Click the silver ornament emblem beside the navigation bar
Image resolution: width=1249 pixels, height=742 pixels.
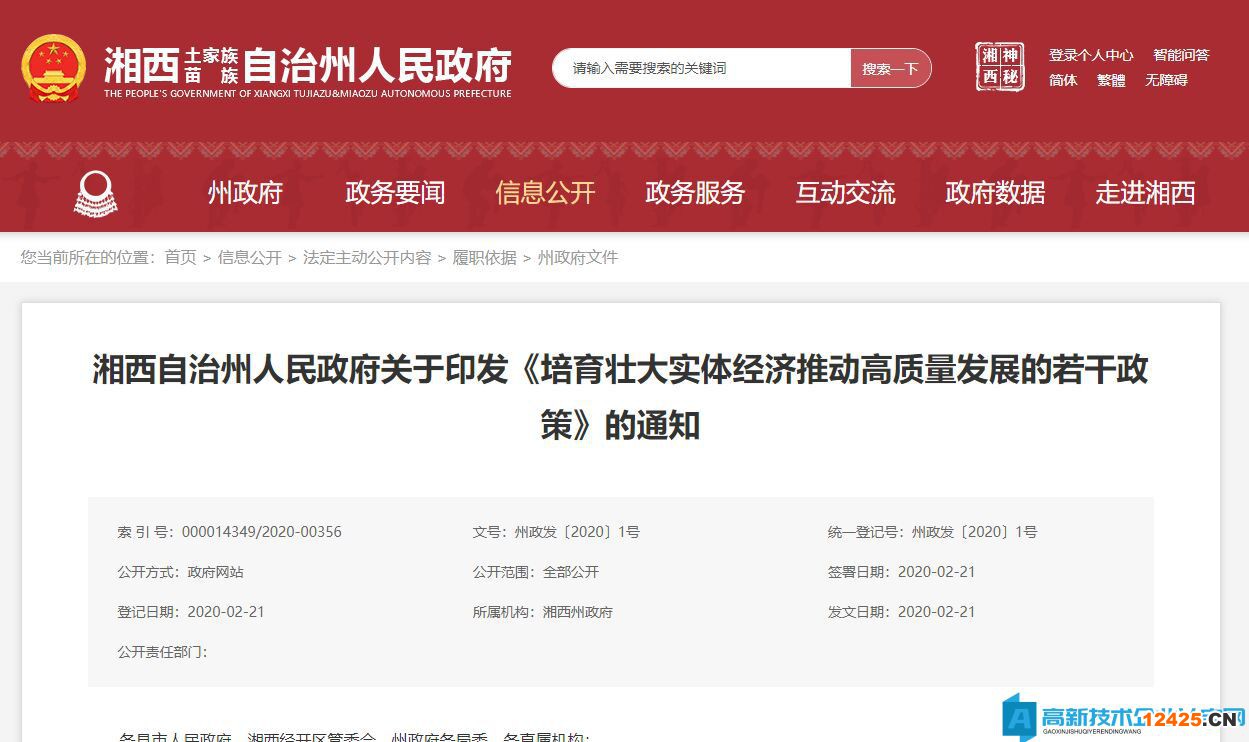coord(96,193)
